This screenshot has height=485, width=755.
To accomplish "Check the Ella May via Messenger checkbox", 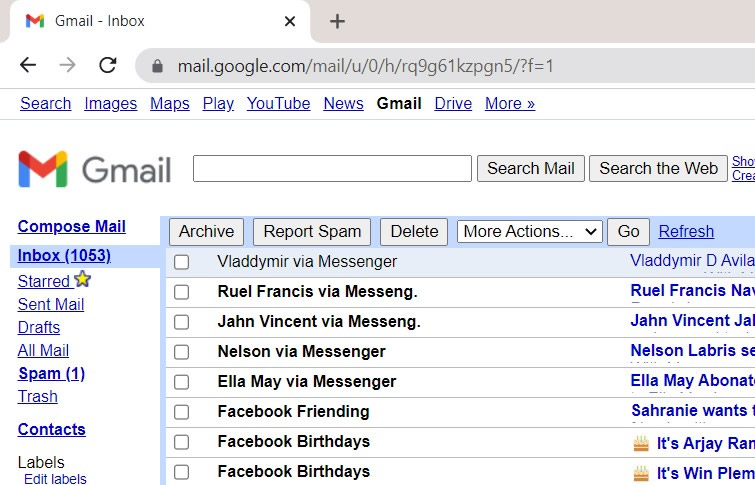I will click(182, 382).
